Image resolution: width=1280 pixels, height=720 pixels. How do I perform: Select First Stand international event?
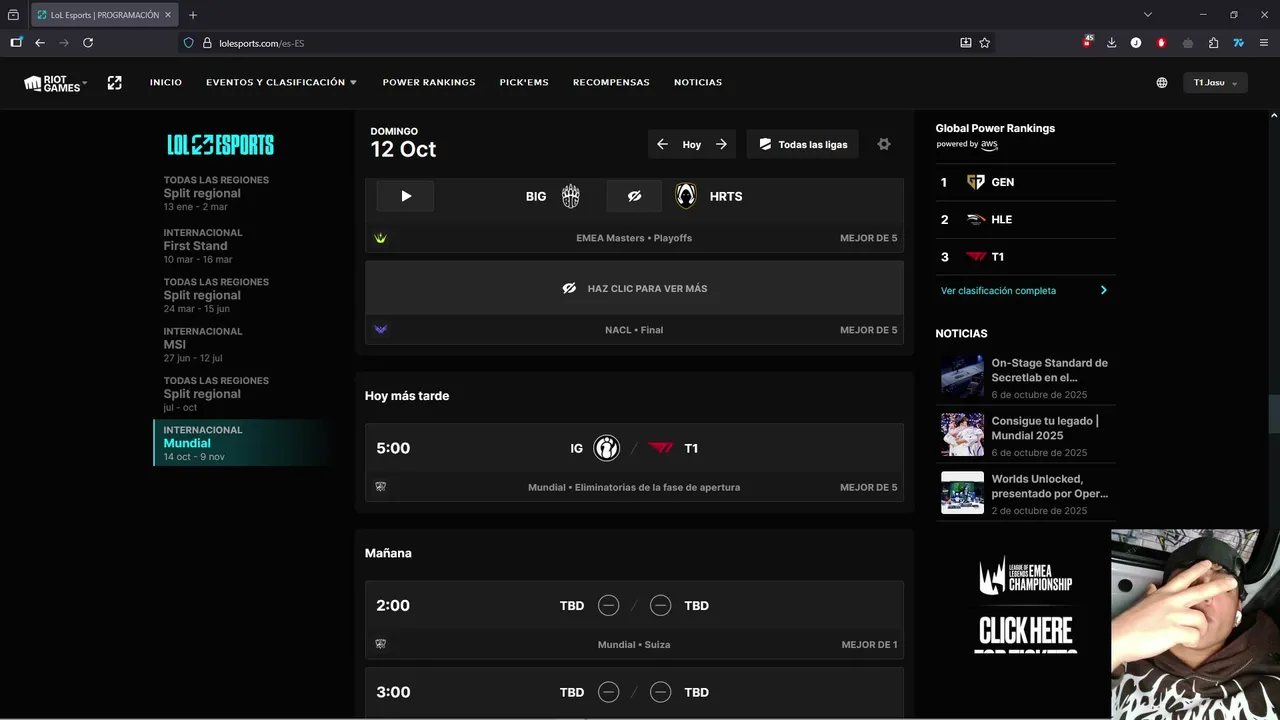coord(240,246)
